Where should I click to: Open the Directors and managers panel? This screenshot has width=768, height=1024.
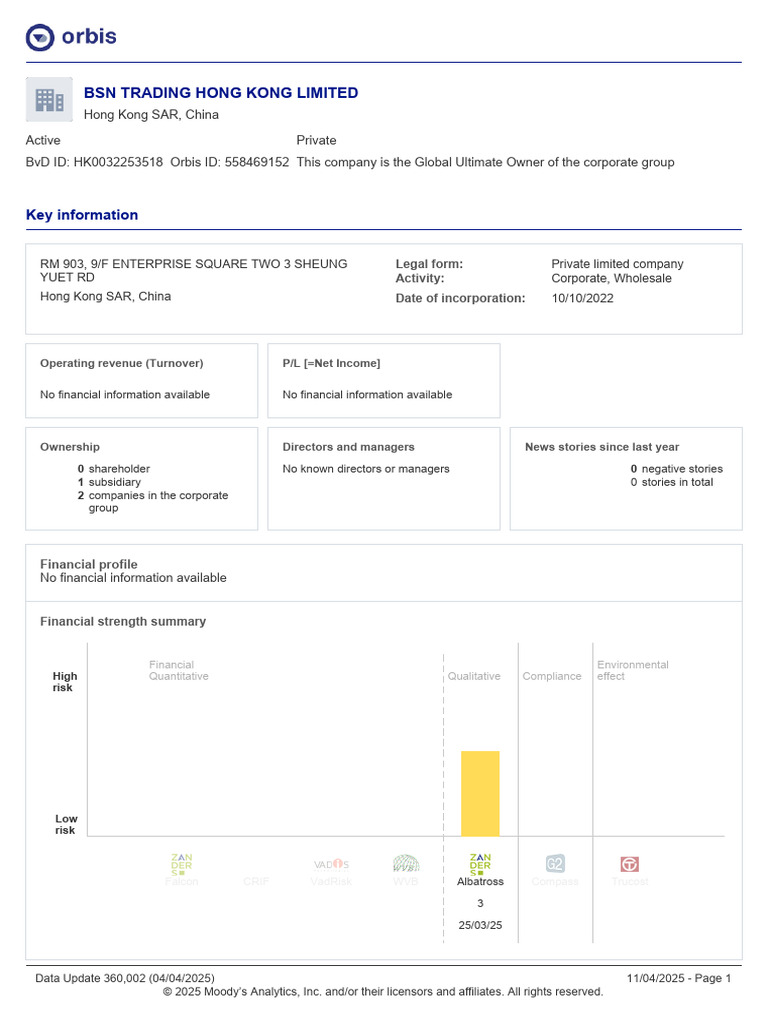384,479
